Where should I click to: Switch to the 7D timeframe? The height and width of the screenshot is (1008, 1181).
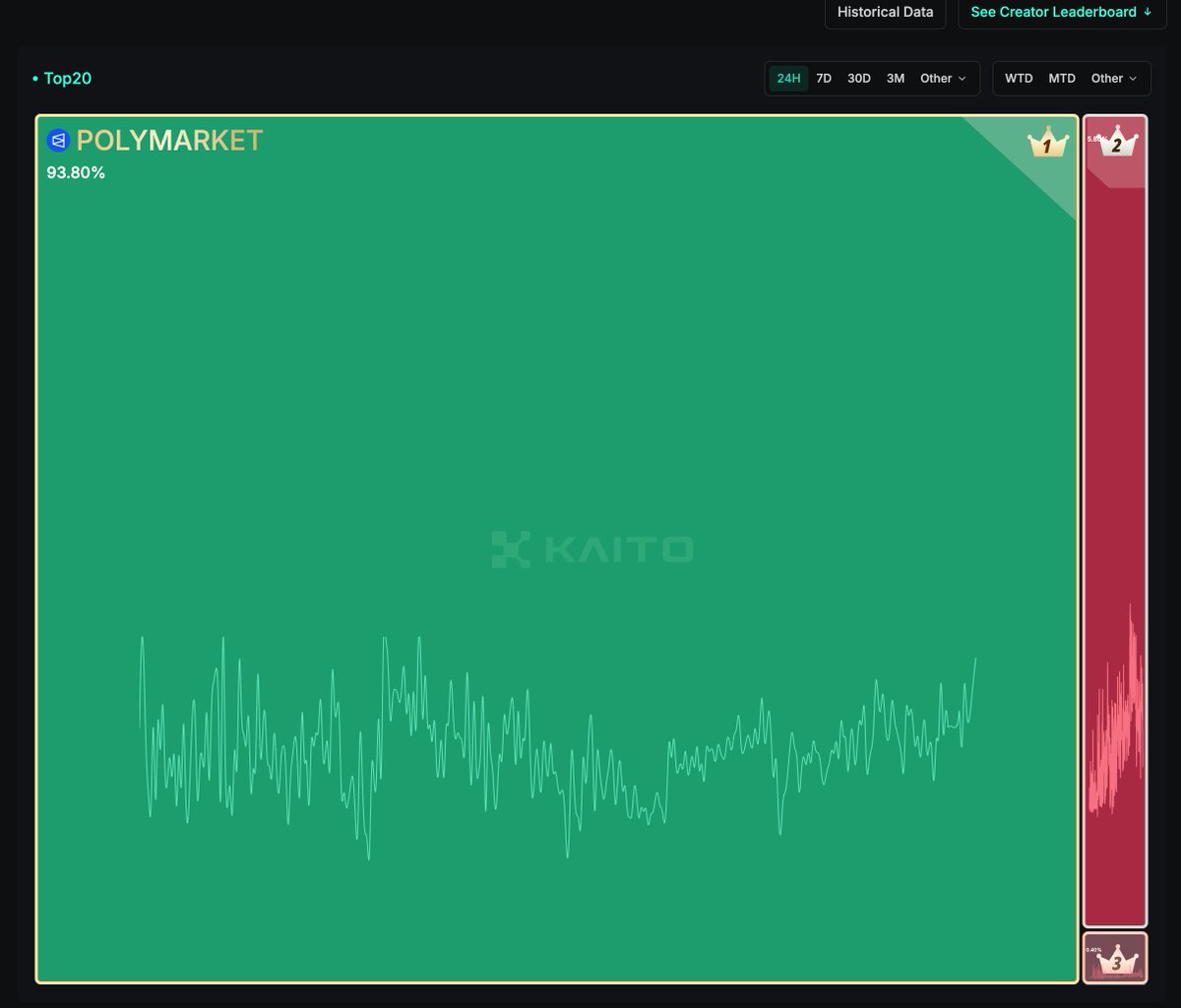pos(824,79)
